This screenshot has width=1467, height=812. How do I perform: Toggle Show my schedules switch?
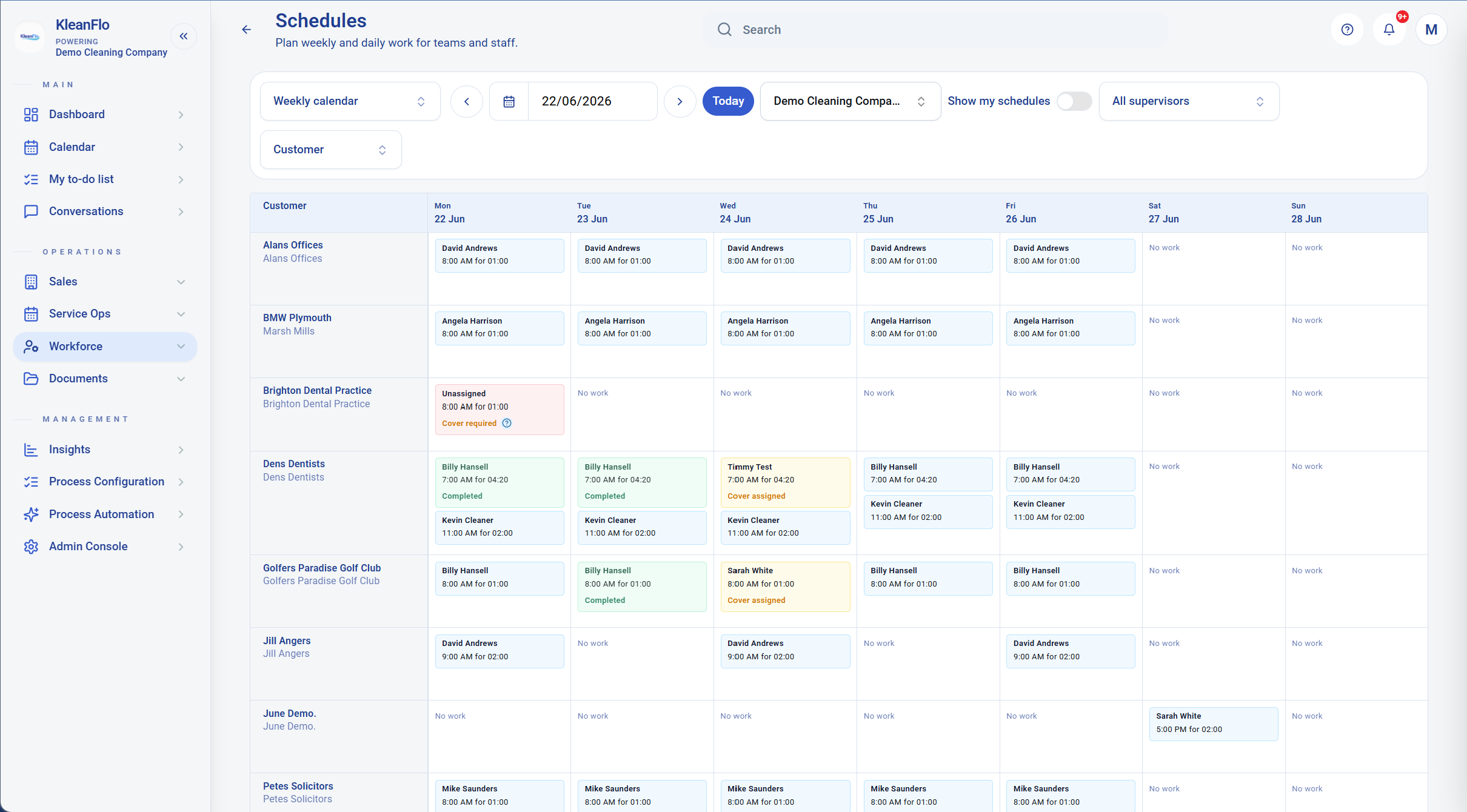[1074, 101]
